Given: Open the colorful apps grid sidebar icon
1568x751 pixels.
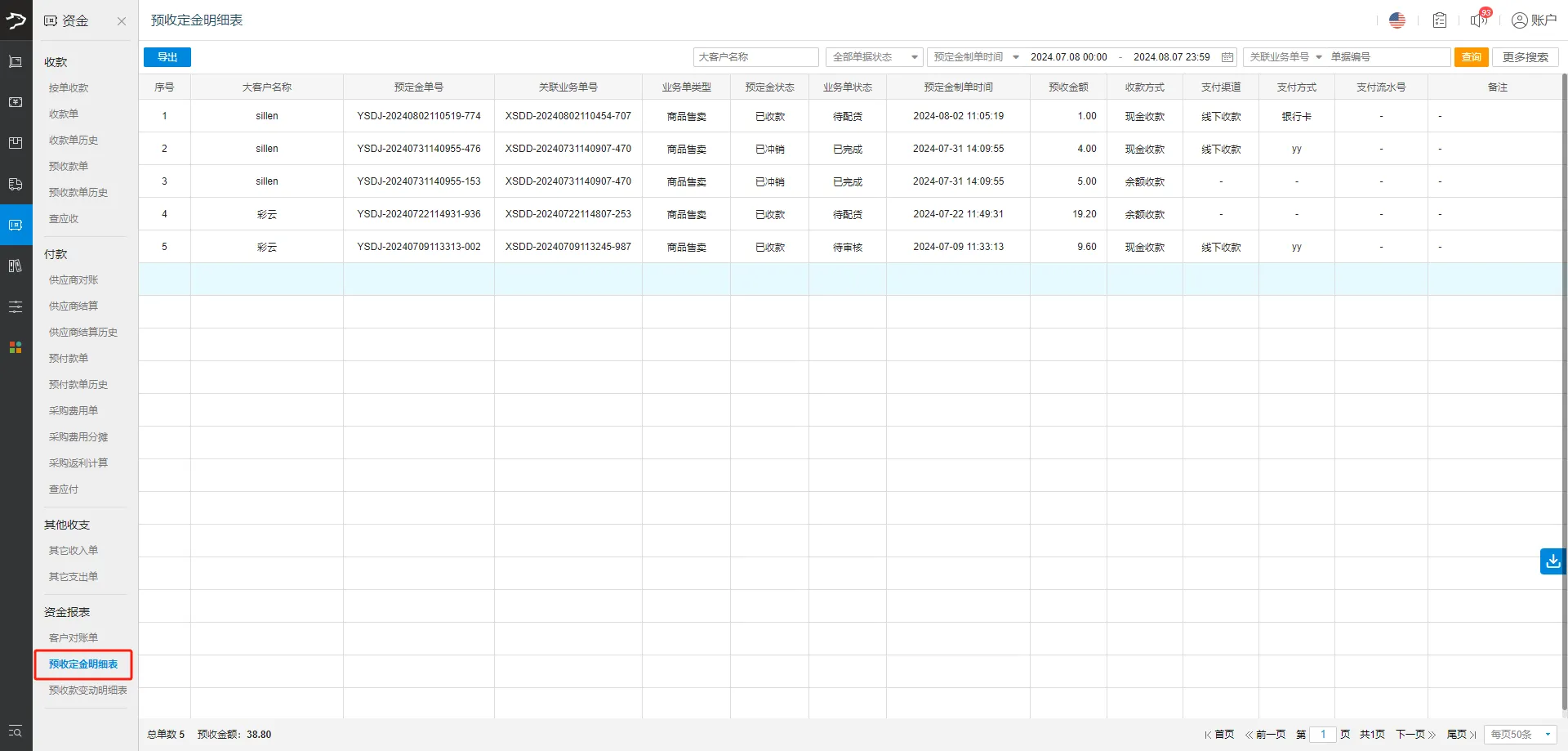Looking at the screenshot, I should tap(16, 347).
